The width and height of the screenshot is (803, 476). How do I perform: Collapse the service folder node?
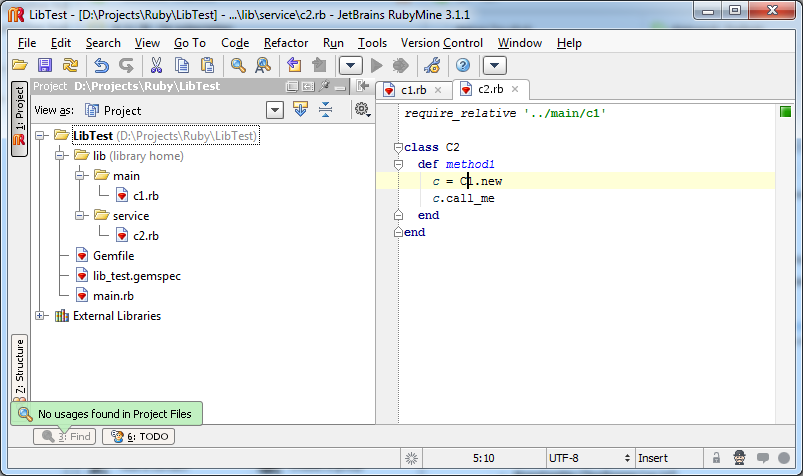[x=79, y=215]
